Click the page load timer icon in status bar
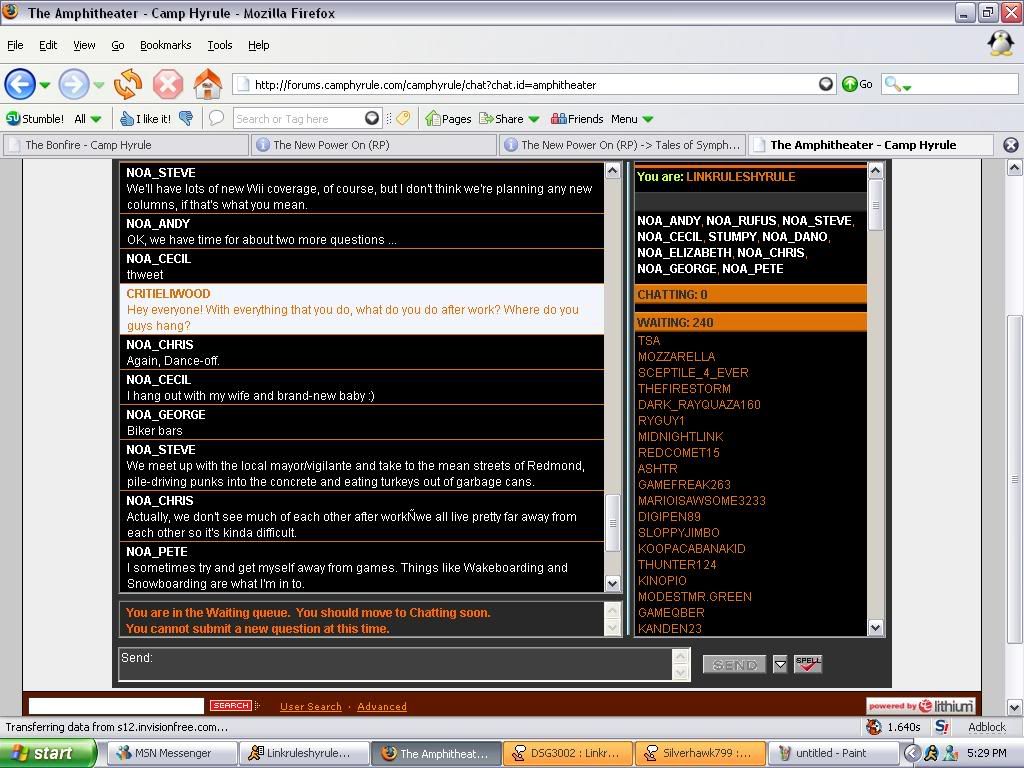This screenshot has height=768, width=1024. coord(873,727)
